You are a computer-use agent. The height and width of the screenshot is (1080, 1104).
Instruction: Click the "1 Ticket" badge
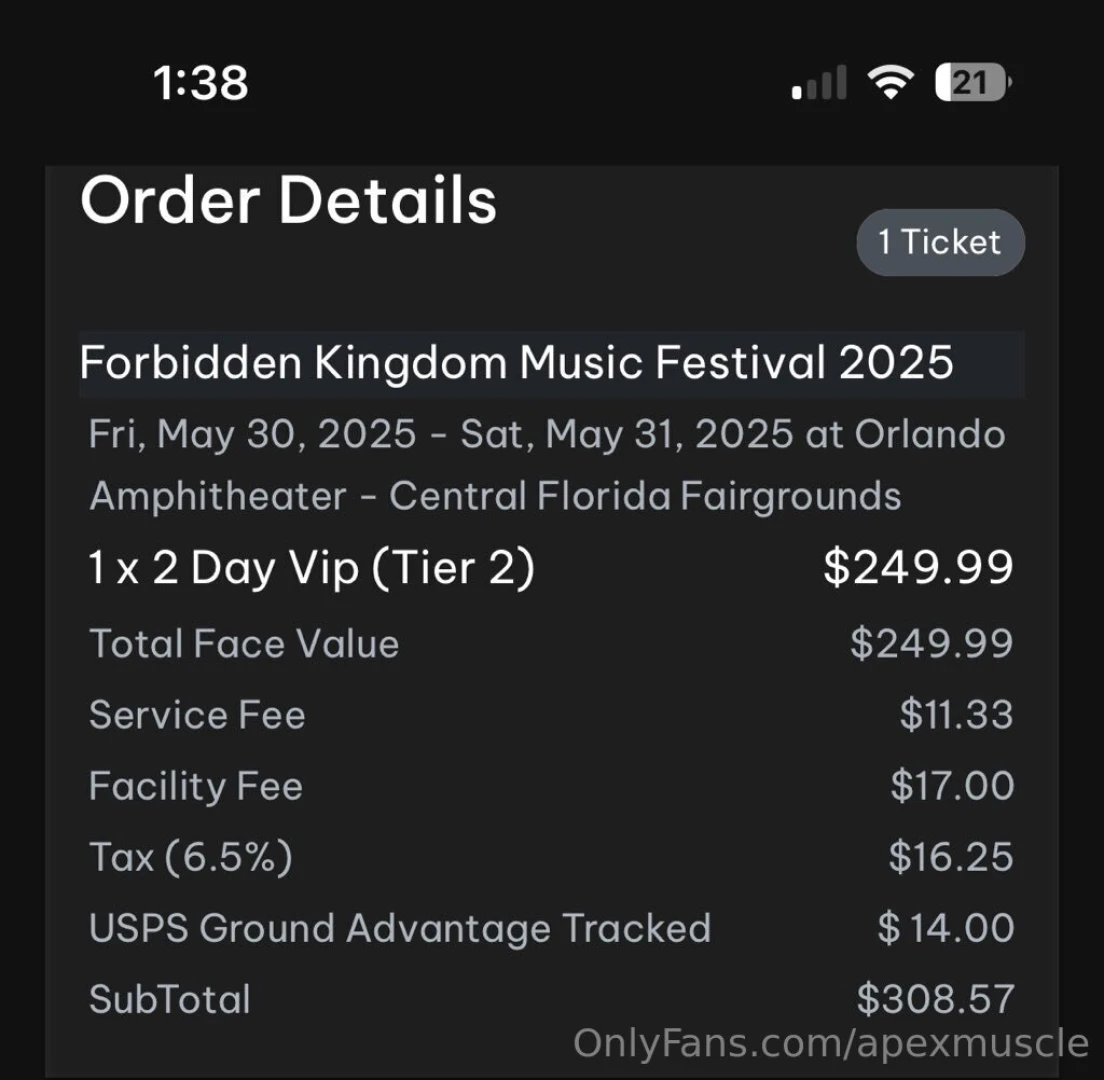pyautogui.click(x=940, y=242)
